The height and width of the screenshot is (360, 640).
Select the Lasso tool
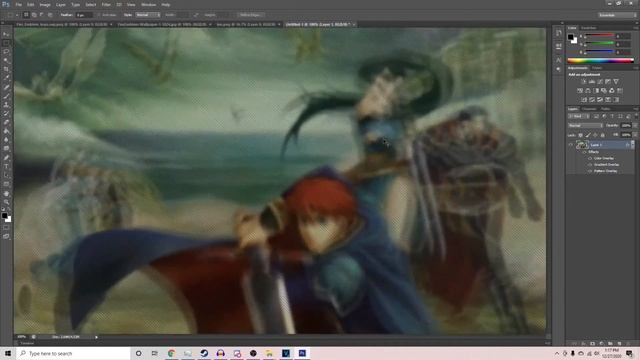(x=6, y=52)
